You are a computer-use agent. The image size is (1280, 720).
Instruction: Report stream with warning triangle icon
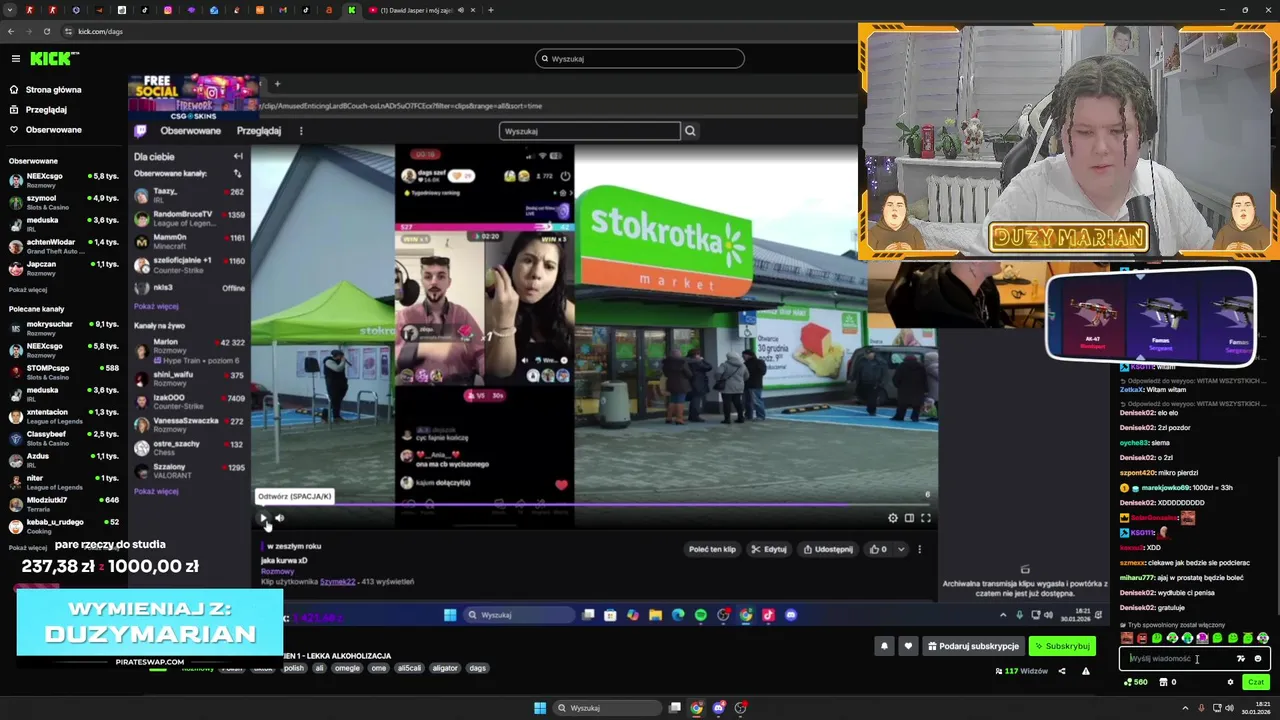(x=1085, y=671)
